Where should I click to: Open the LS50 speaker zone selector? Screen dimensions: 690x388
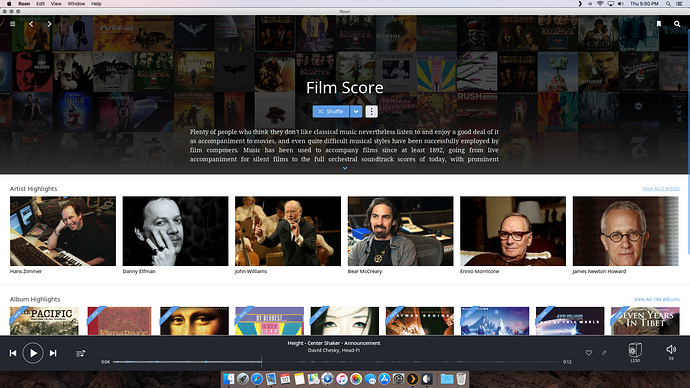tap(635, 352)
